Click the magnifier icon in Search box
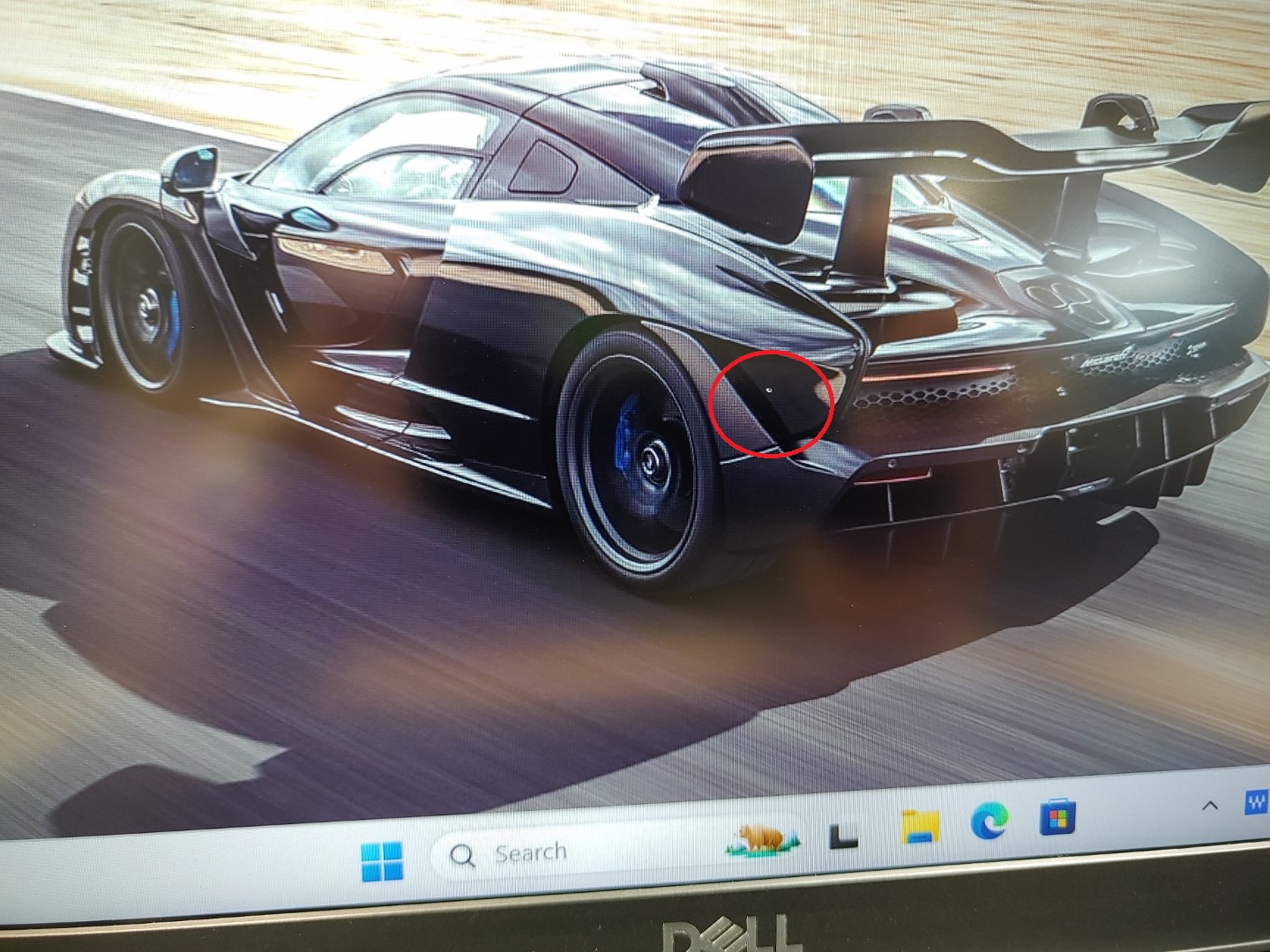Viewport: 1270px width, 952px height. coord(460,855)
